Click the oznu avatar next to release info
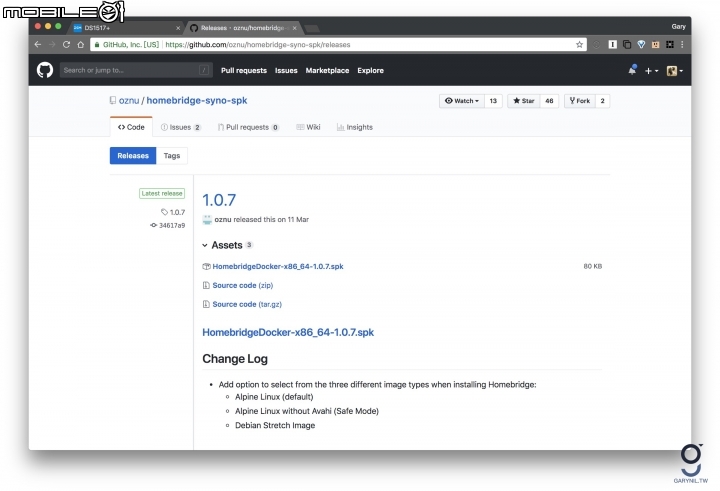The height and width of the screenshot is (491, 720). coord(207,220)
